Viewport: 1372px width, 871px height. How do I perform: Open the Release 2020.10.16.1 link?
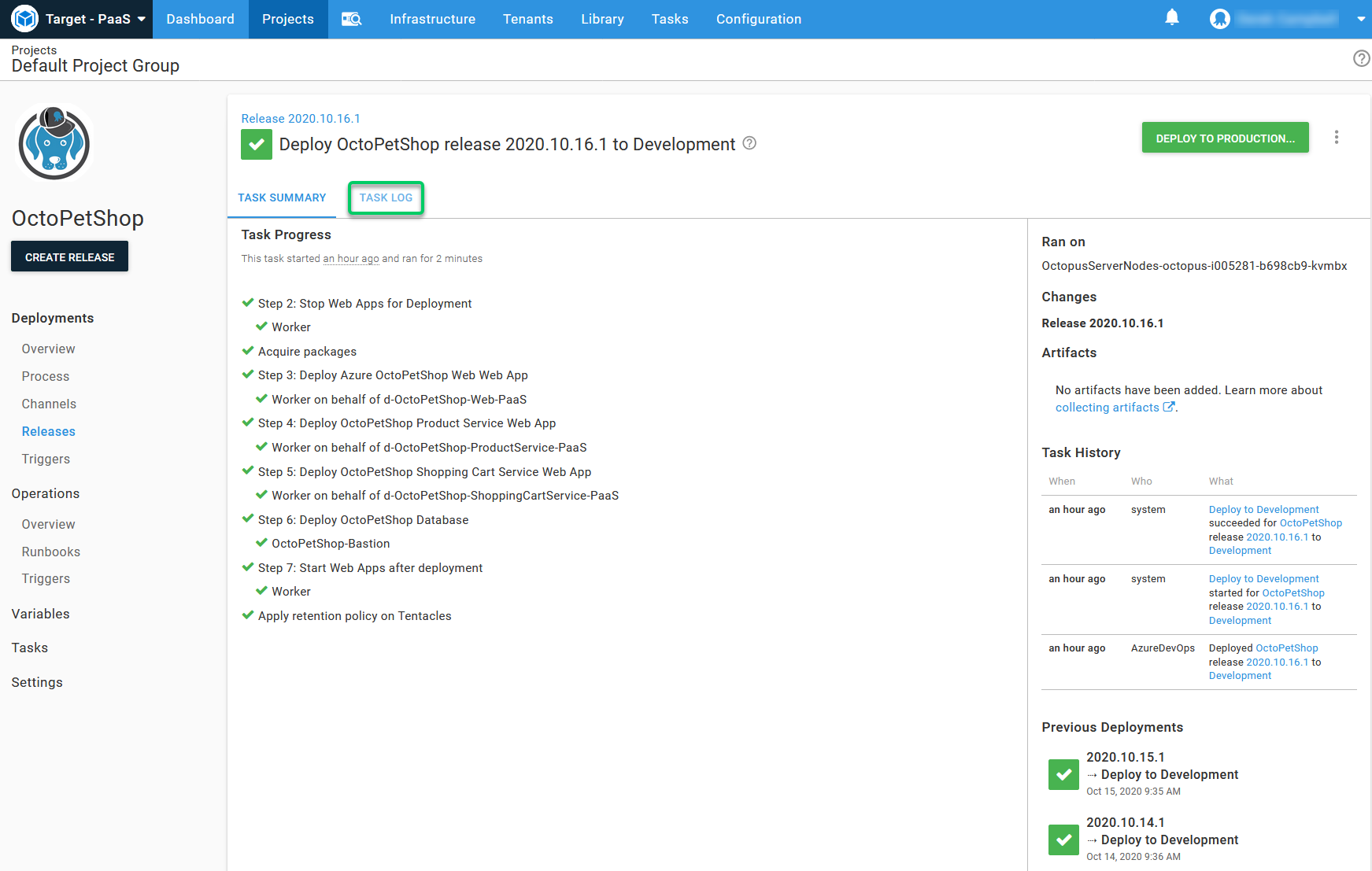click(x=301, y=119)
